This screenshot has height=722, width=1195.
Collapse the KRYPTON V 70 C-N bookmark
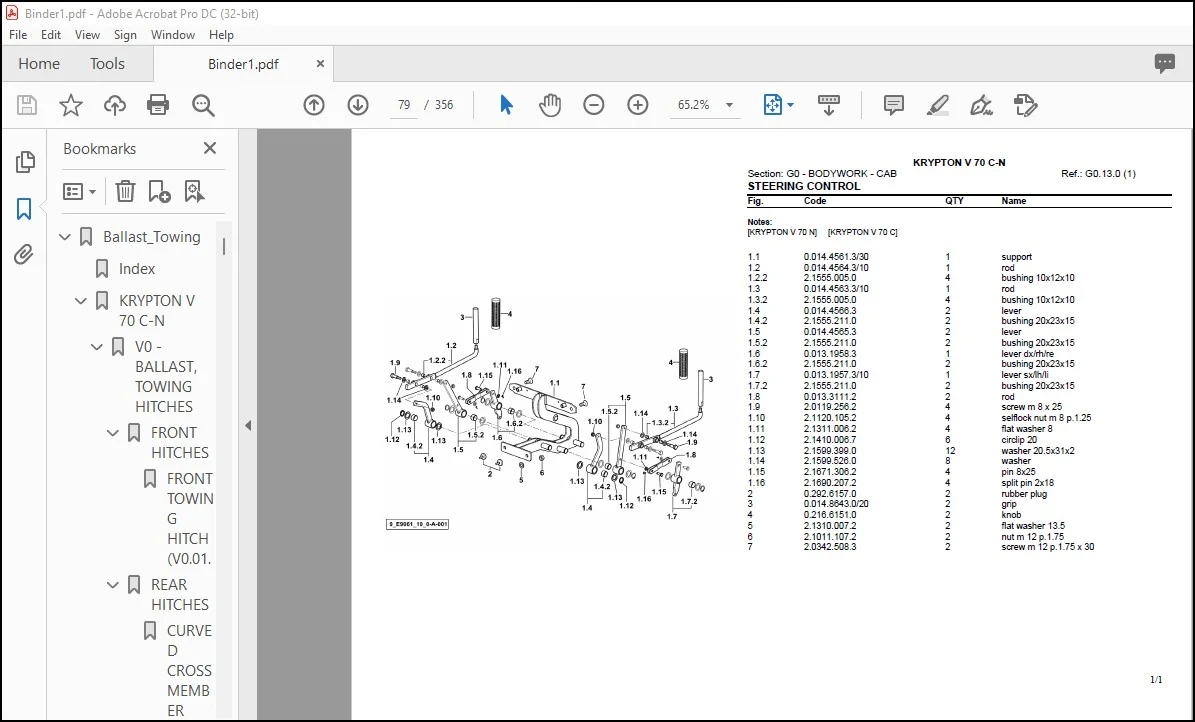point(81,301)
